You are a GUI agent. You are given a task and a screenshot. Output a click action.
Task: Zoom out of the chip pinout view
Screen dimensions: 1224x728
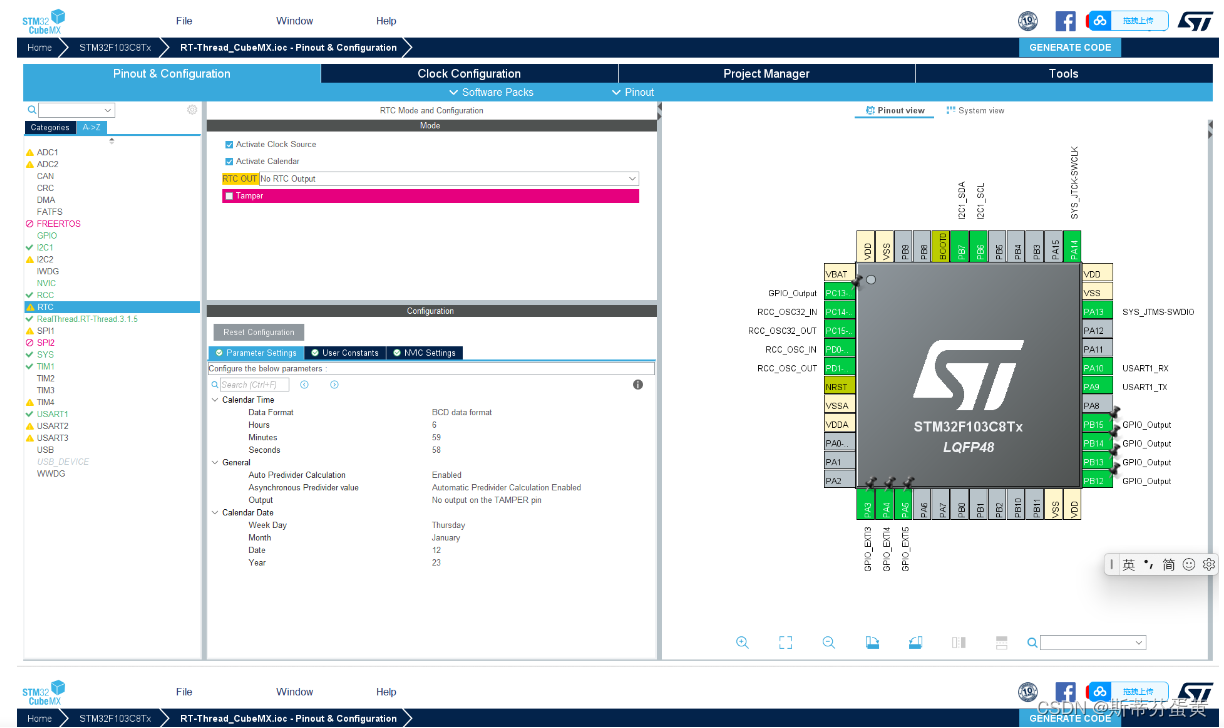(x=828, y=642)
